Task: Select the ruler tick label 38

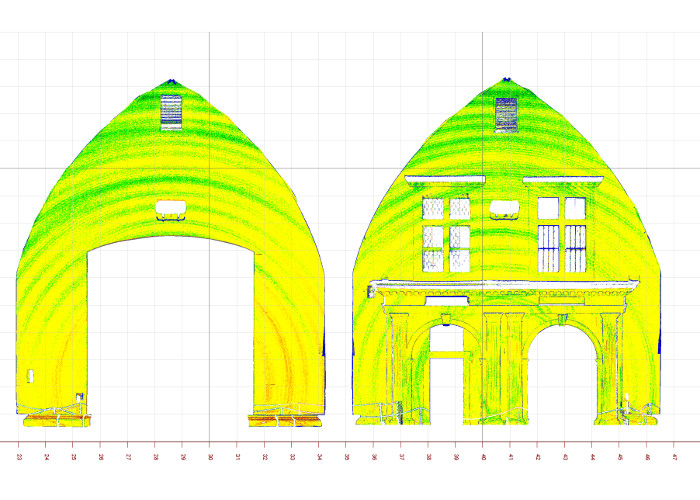Action: pos(429,457)
